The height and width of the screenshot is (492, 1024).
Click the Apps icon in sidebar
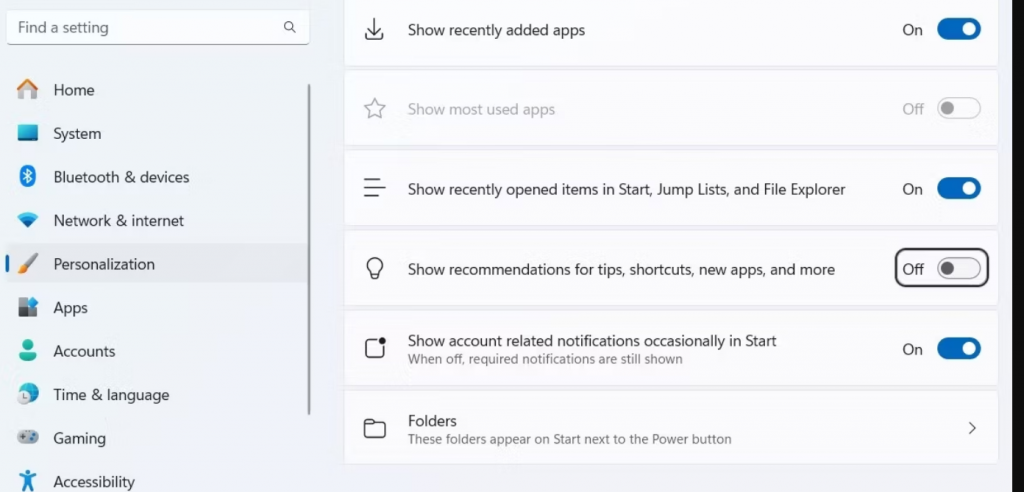(28, 308)
